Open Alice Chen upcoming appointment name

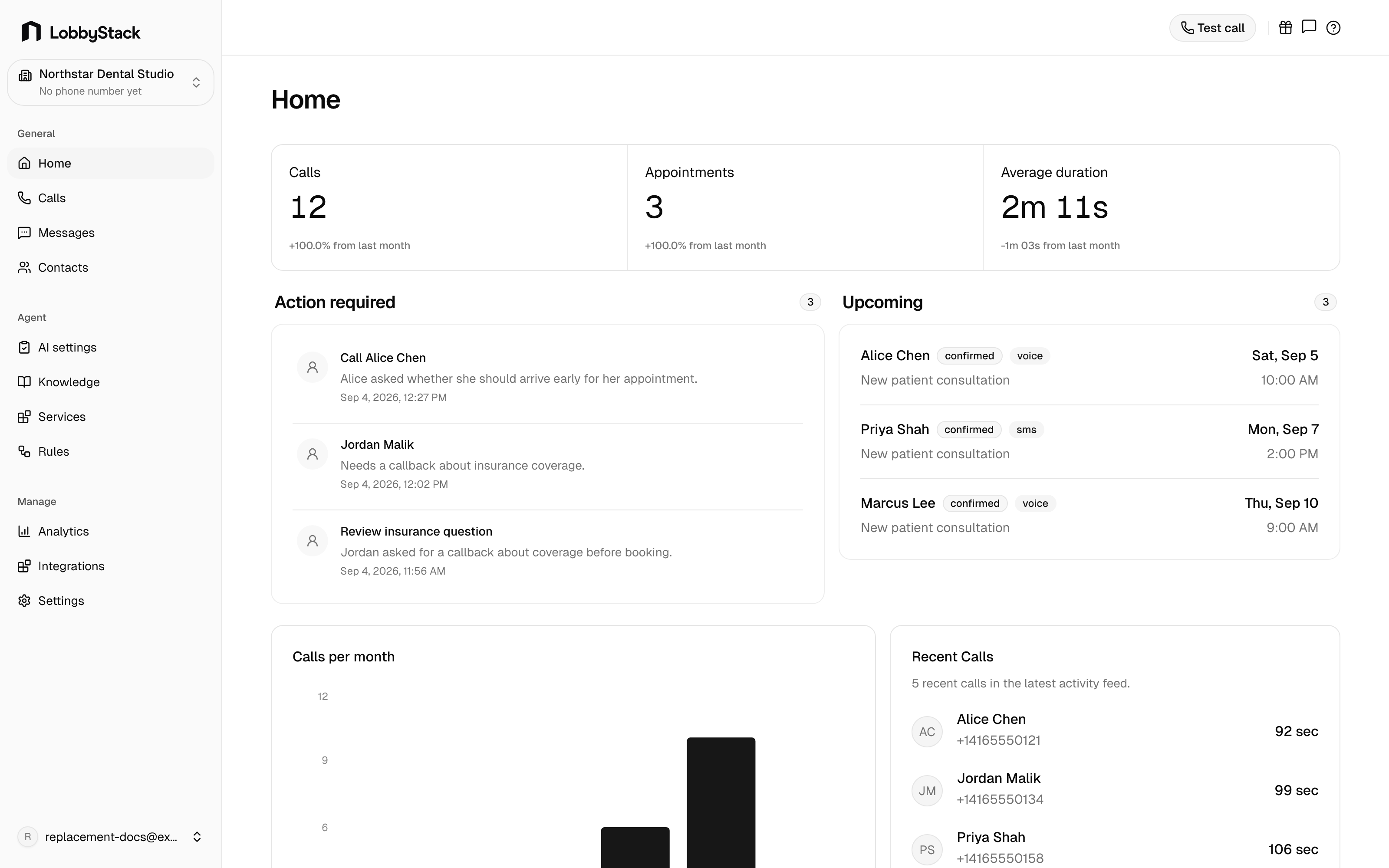[895, 355]
